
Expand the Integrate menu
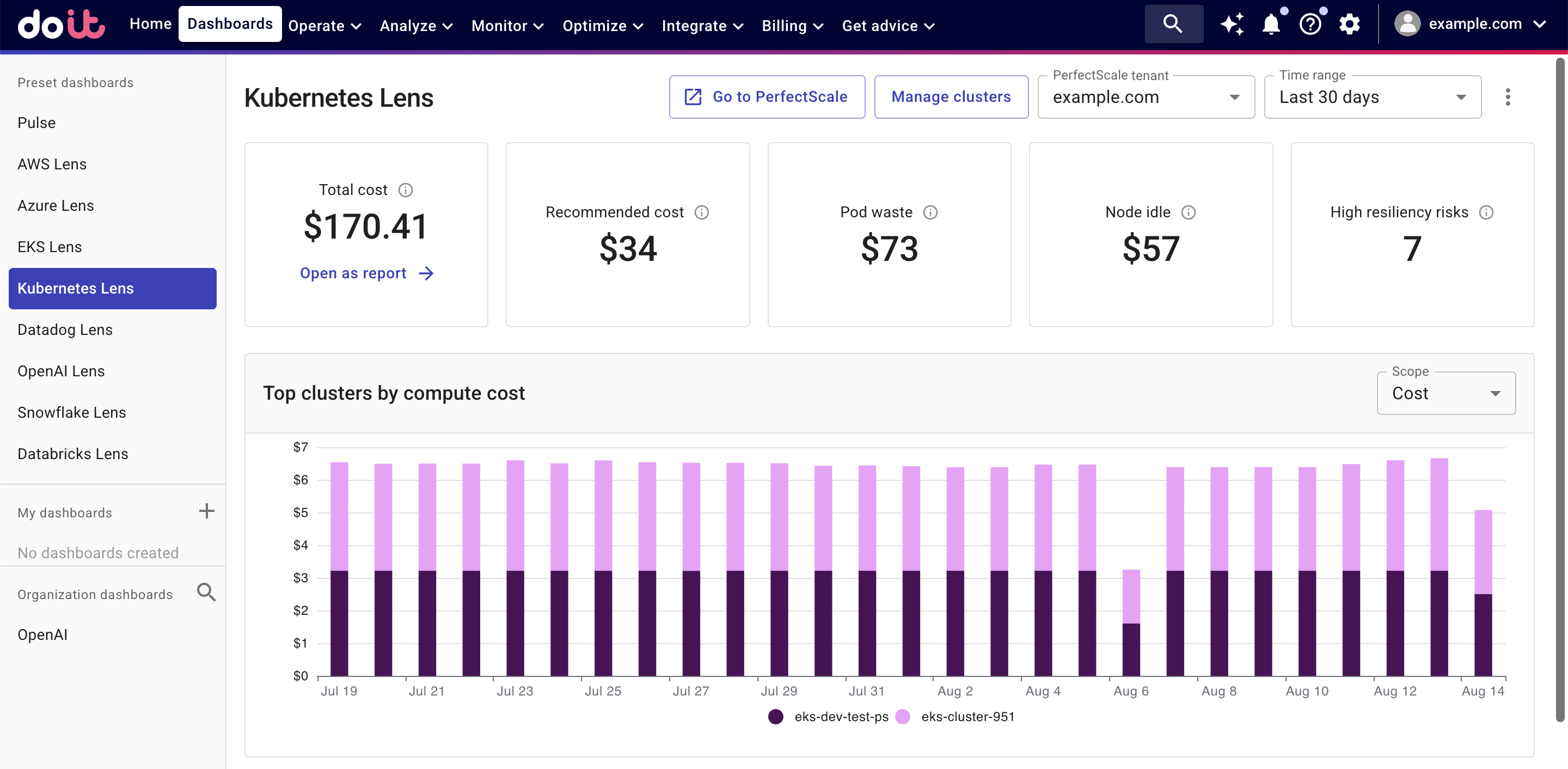point(703,26)
